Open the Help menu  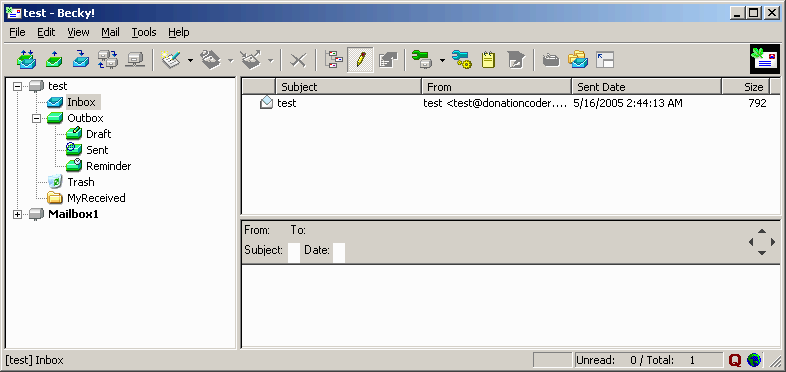(x=178, y=32)
